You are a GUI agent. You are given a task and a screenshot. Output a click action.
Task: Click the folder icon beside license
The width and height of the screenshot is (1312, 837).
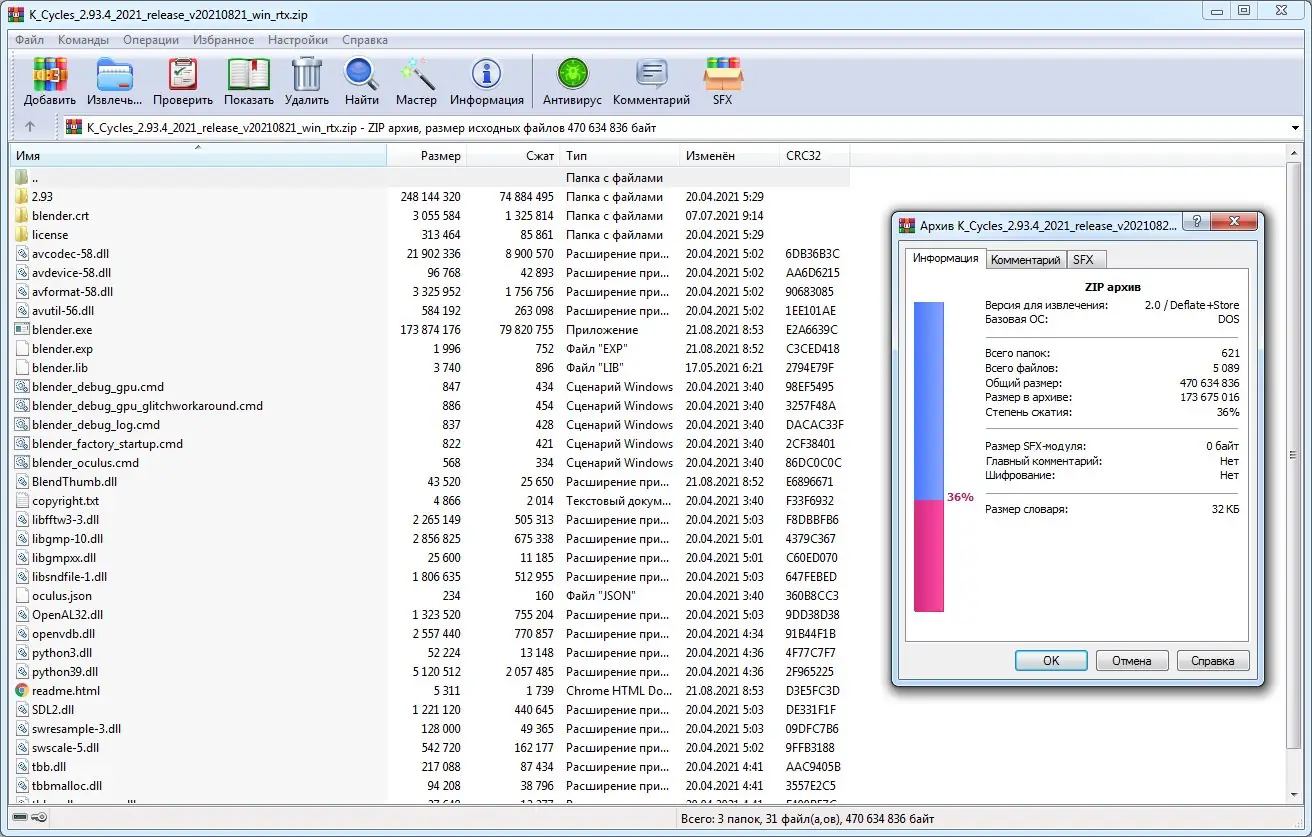click(x=22, y=235)
